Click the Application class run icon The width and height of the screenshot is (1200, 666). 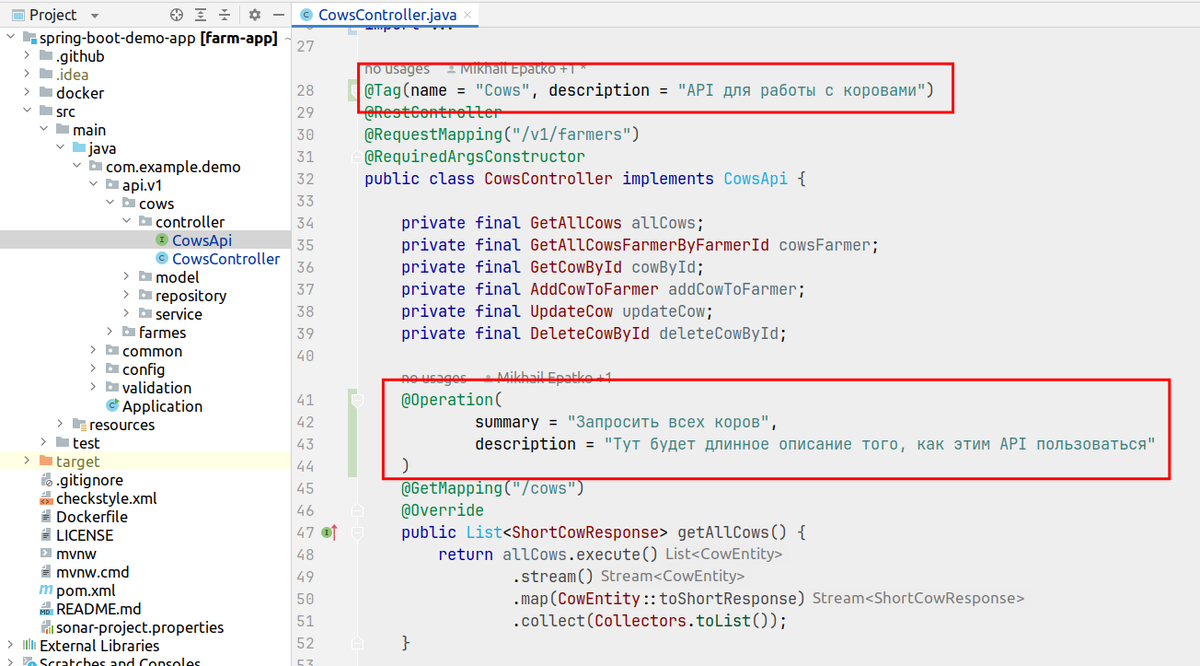[x=113, y=406]
